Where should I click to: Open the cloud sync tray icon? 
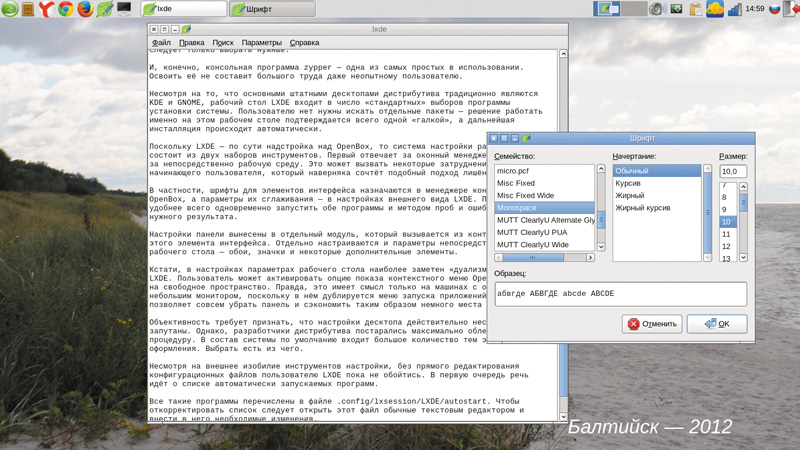coord(715,9)
